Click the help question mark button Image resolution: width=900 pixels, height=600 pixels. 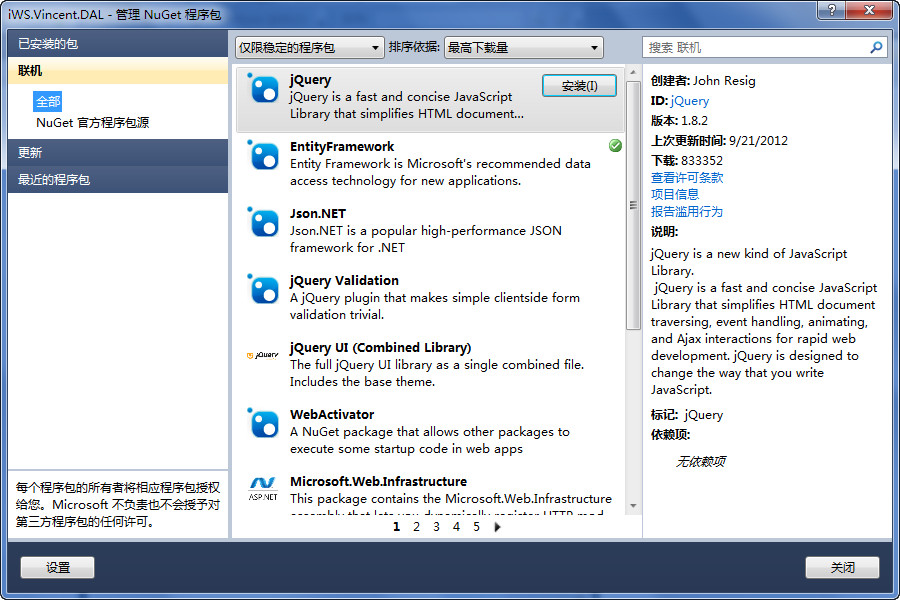(832, 9)
